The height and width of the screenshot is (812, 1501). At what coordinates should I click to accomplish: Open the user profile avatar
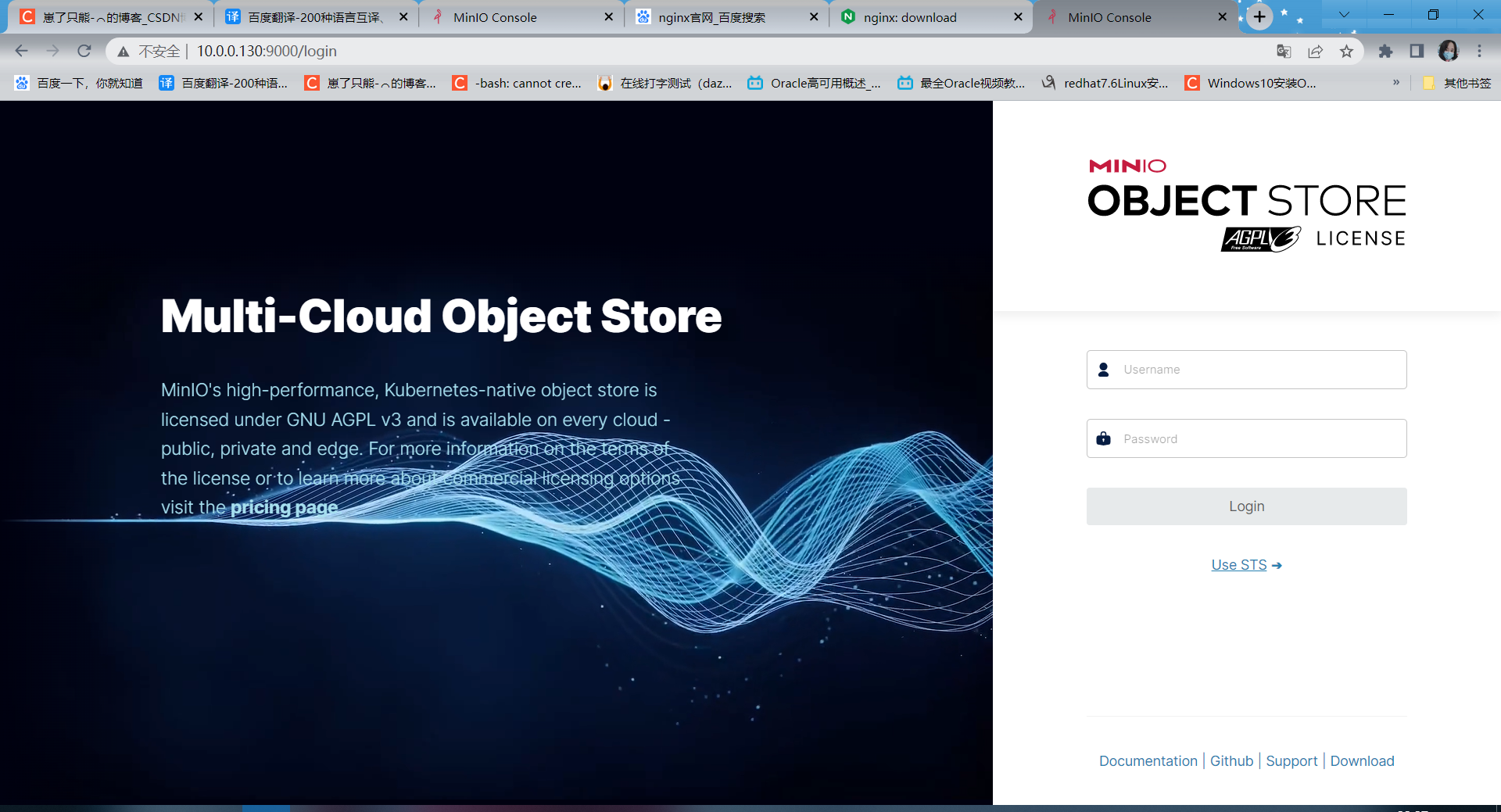click(x=1449, y=51)
